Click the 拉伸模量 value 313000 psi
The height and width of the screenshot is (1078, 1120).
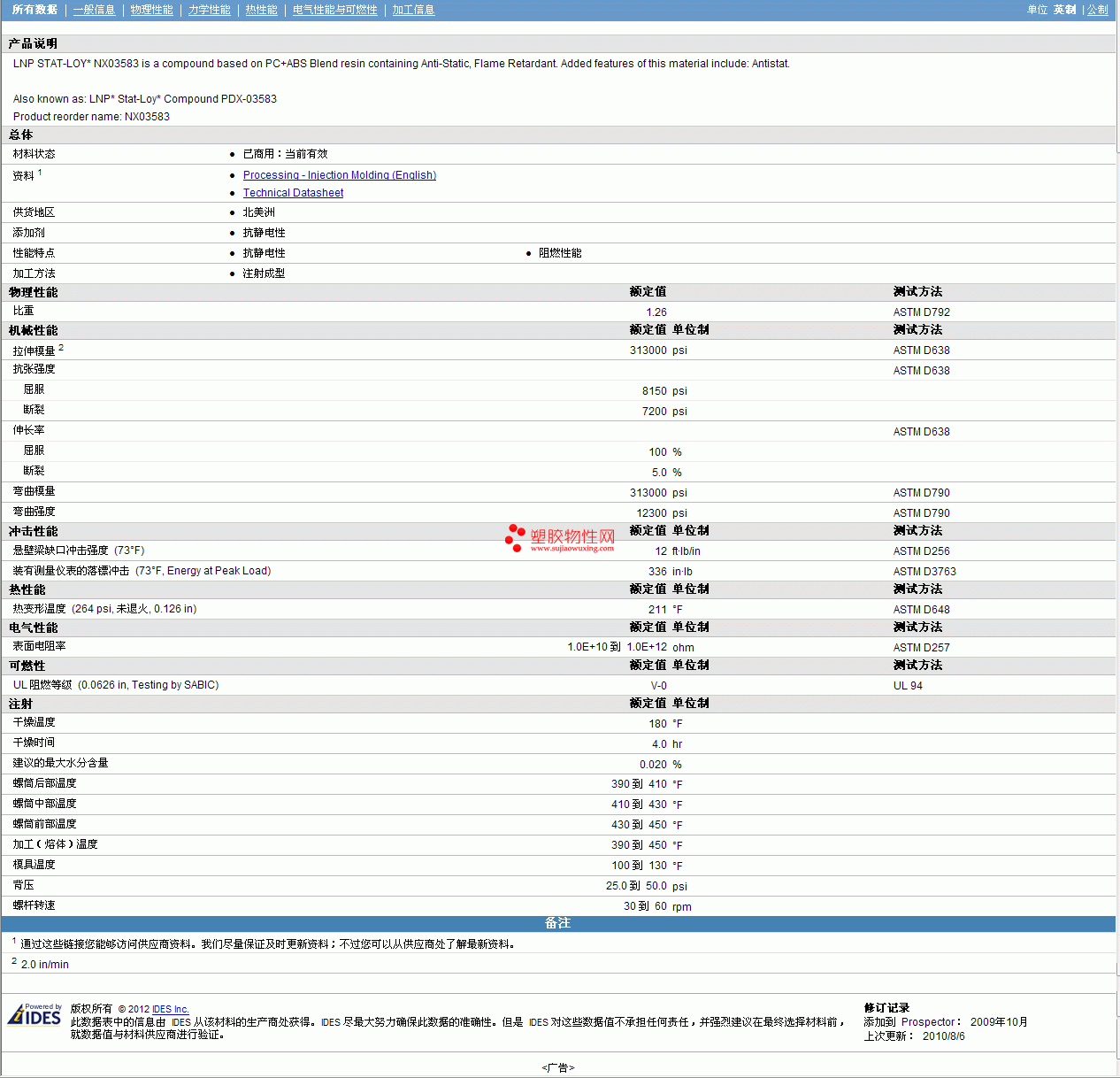pyautogui.click(x=658, y=350)
